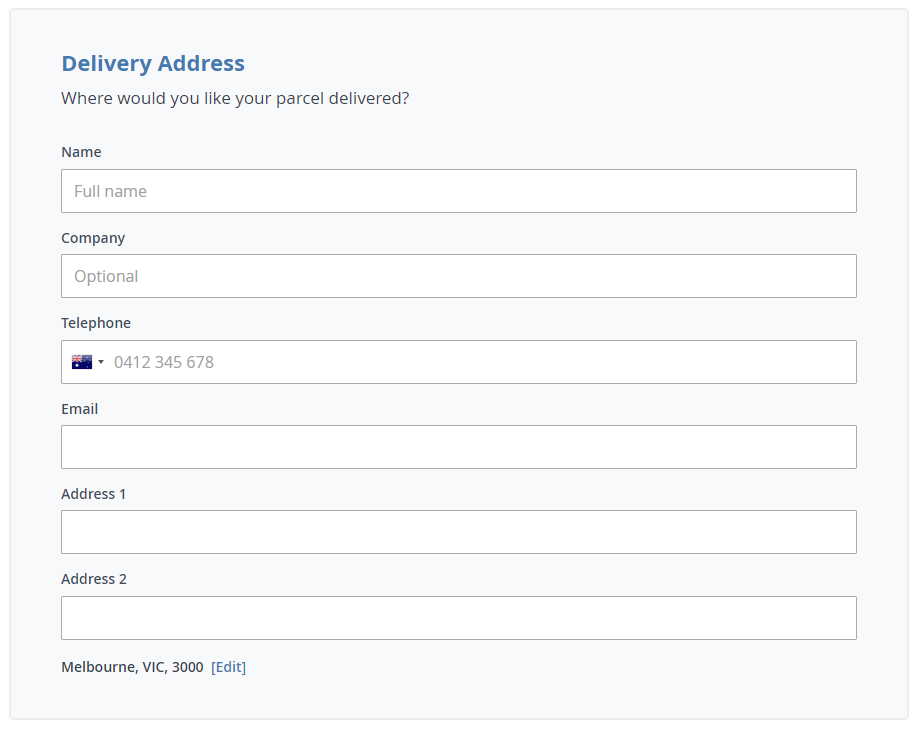Click the Name field label

81,152
